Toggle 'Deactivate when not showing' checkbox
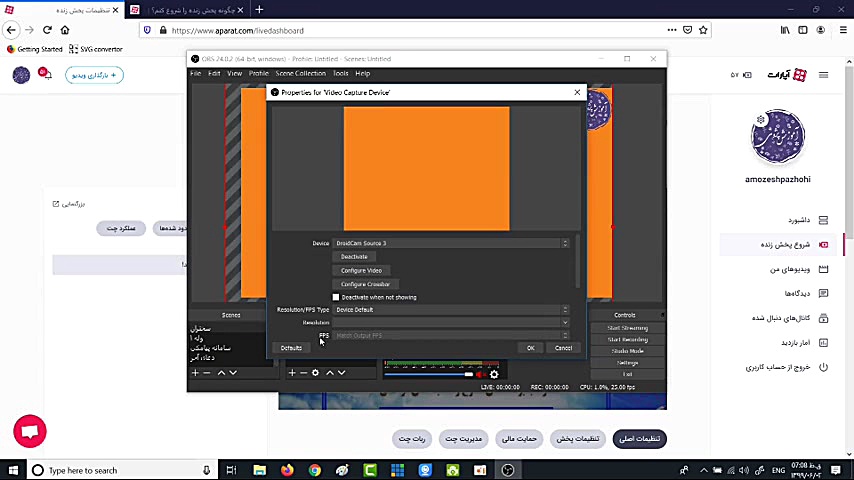Image resolution: width=854 pixels, height=480 pixels. point(336,297)
